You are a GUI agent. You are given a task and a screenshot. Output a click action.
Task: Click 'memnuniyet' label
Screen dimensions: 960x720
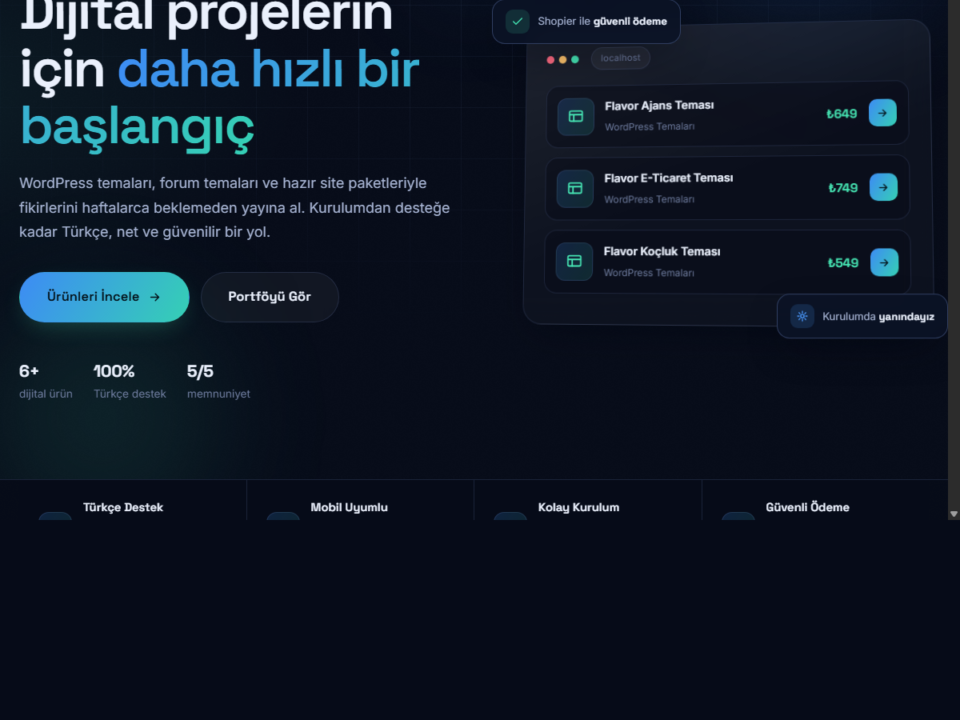click(219, 394)
